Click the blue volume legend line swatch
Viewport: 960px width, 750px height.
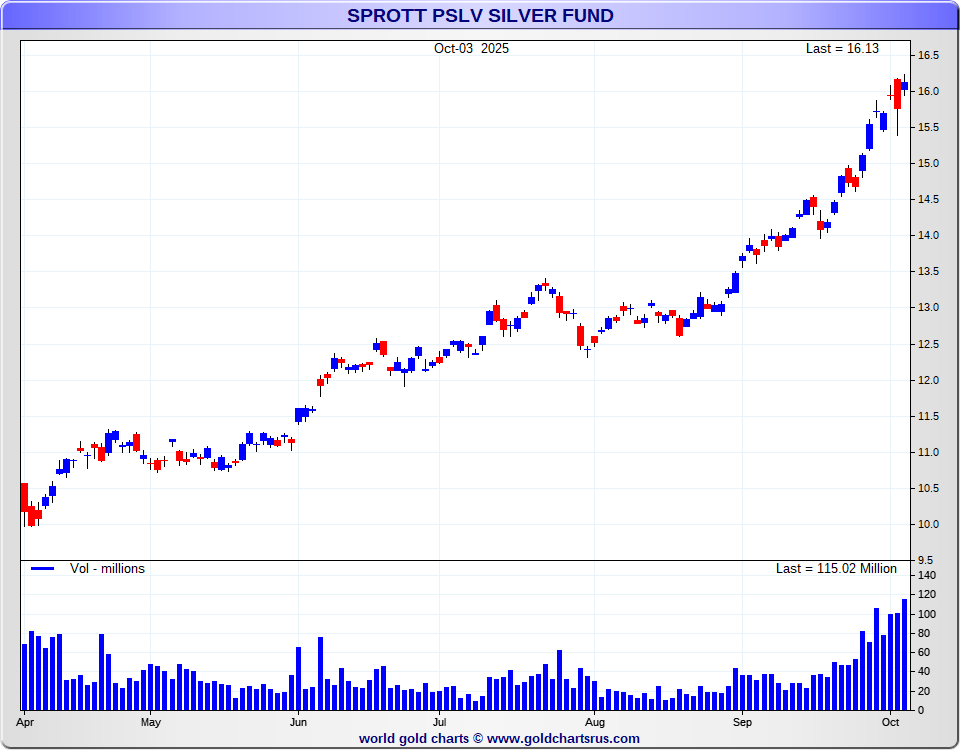[42, 569]
